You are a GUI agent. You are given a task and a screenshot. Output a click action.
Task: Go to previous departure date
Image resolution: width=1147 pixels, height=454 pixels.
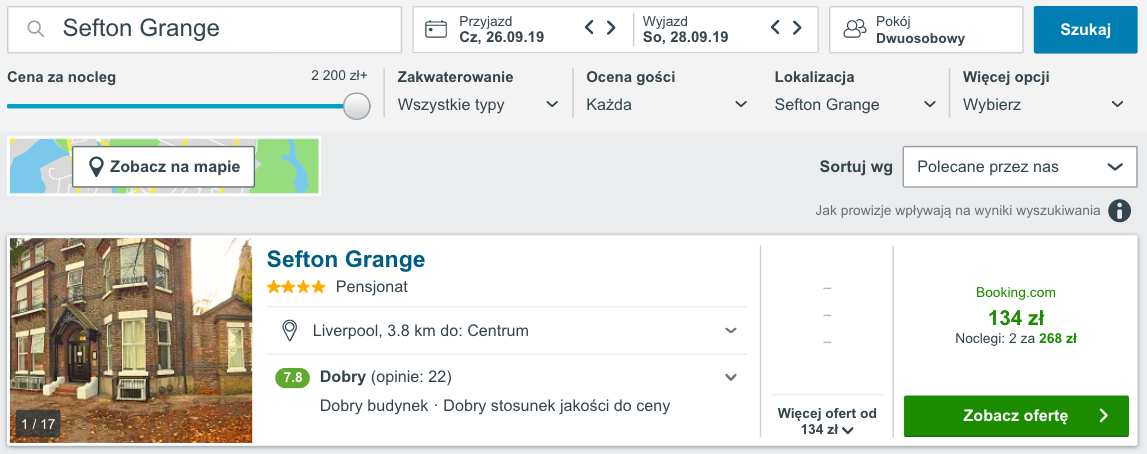776,28
